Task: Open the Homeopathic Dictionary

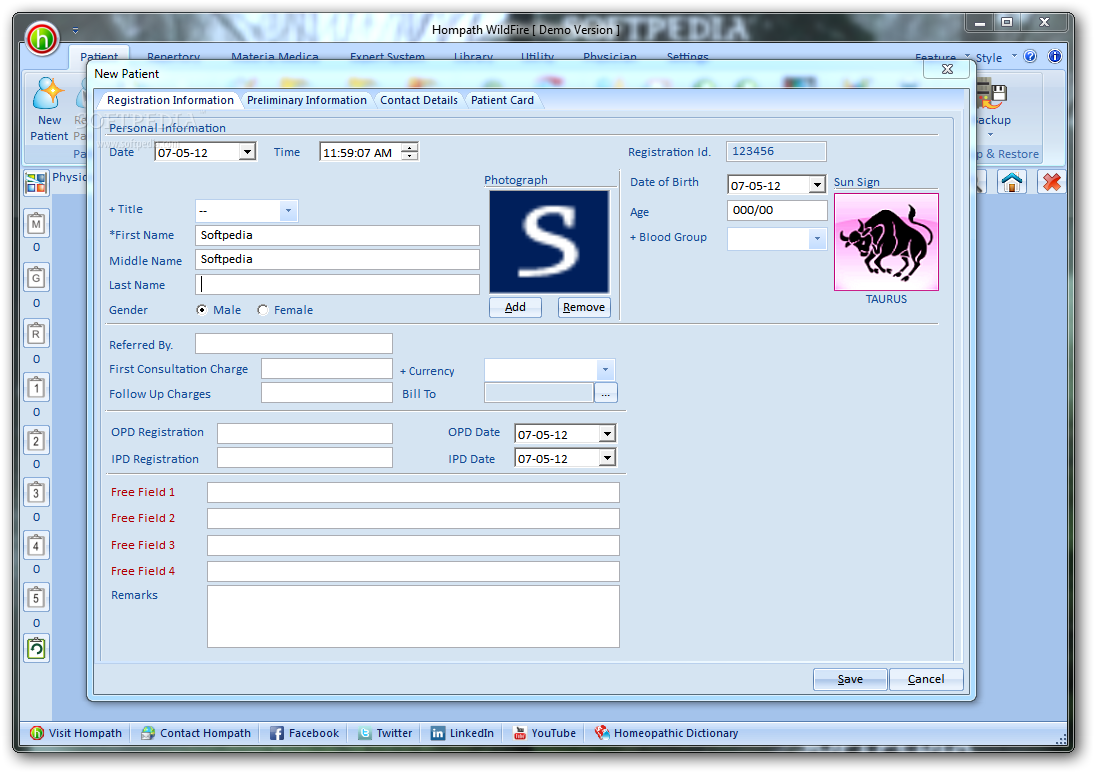Action: [666, 732]
